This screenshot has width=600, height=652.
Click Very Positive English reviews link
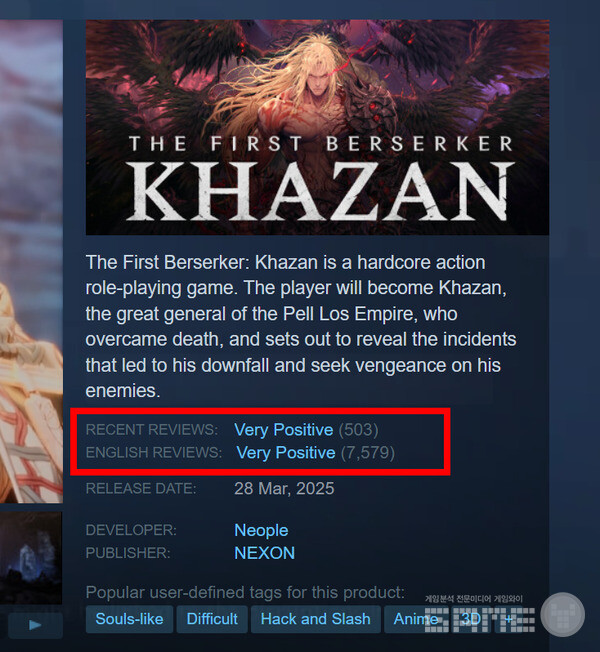click(286, 452)
